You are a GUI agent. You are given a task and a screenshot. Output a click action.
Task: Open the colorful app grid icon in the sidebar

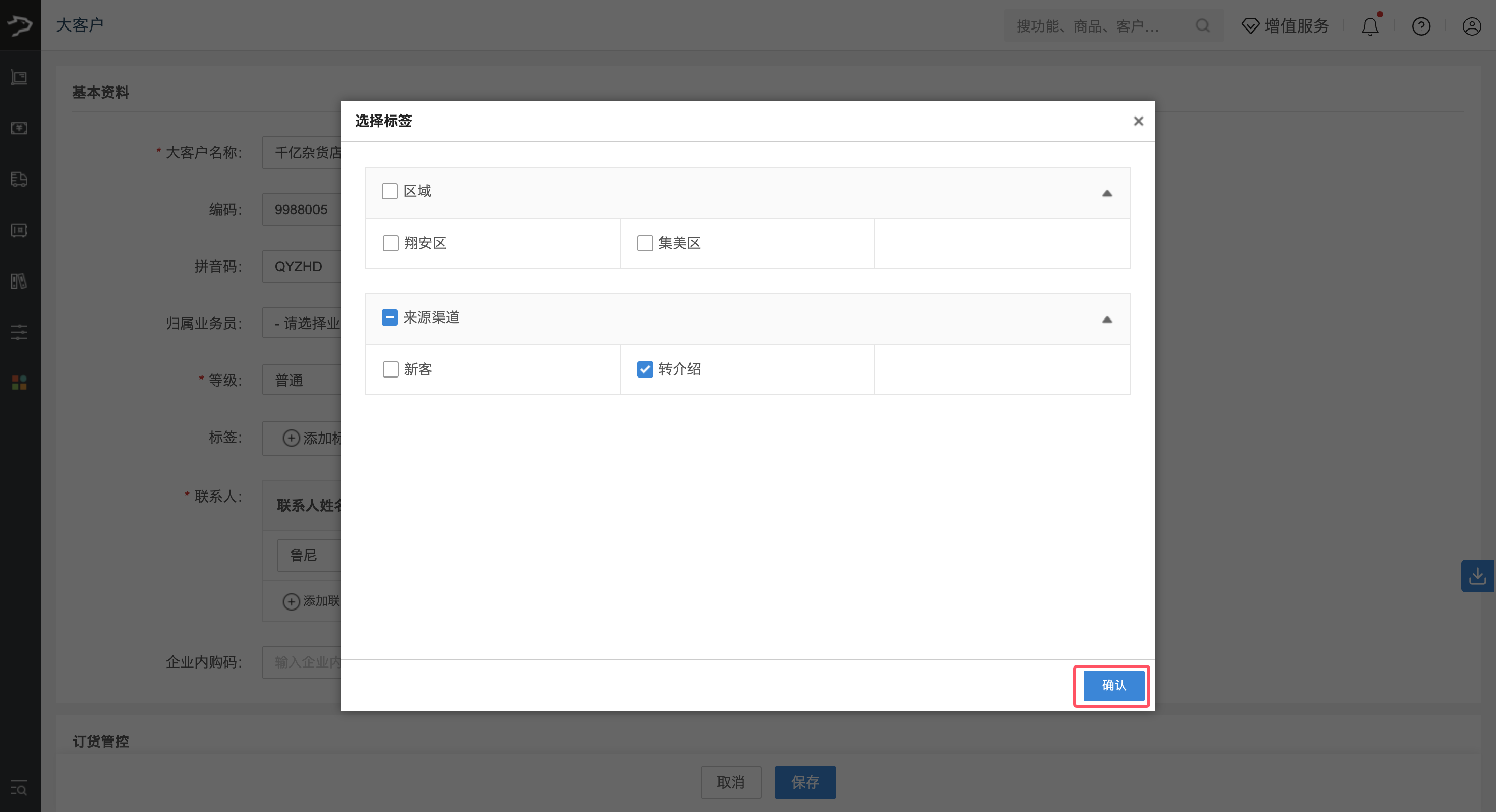[x=19, y=382]
